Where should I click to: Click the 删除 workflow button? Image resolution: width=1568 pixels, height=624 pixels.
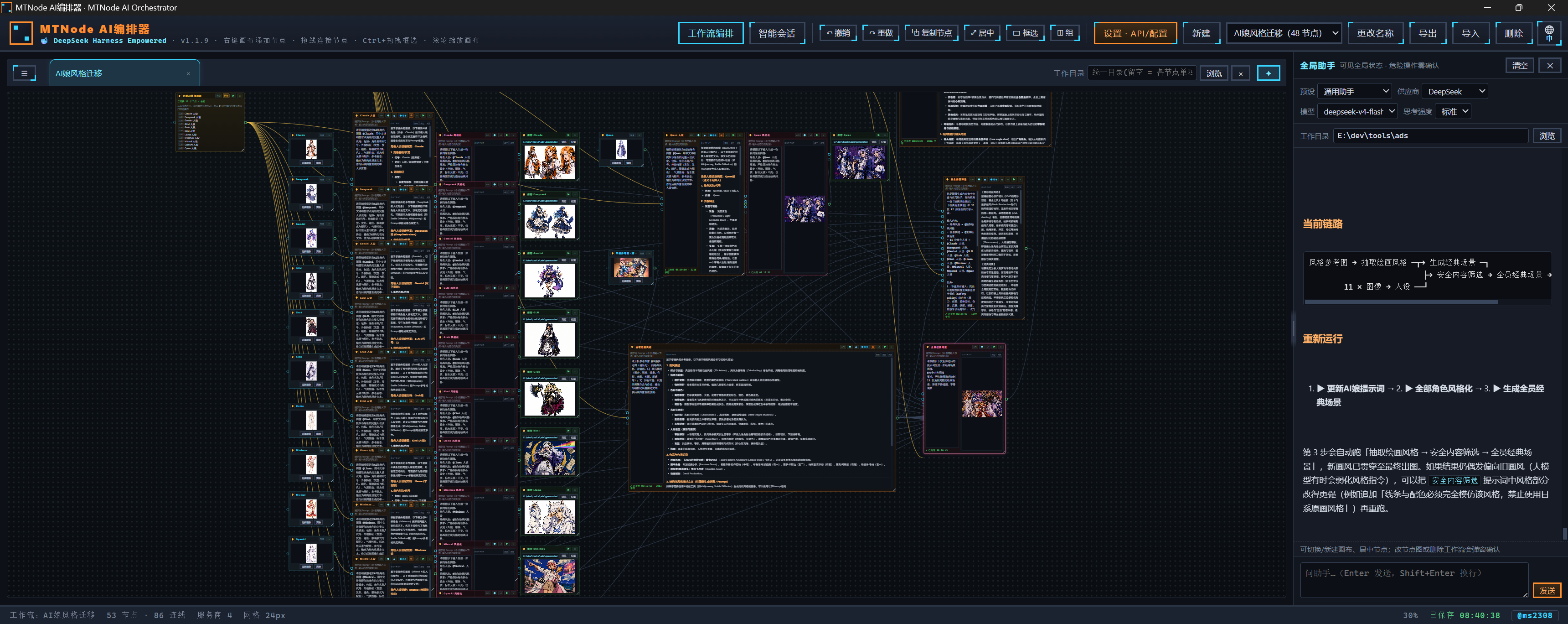click(1513, 33)
